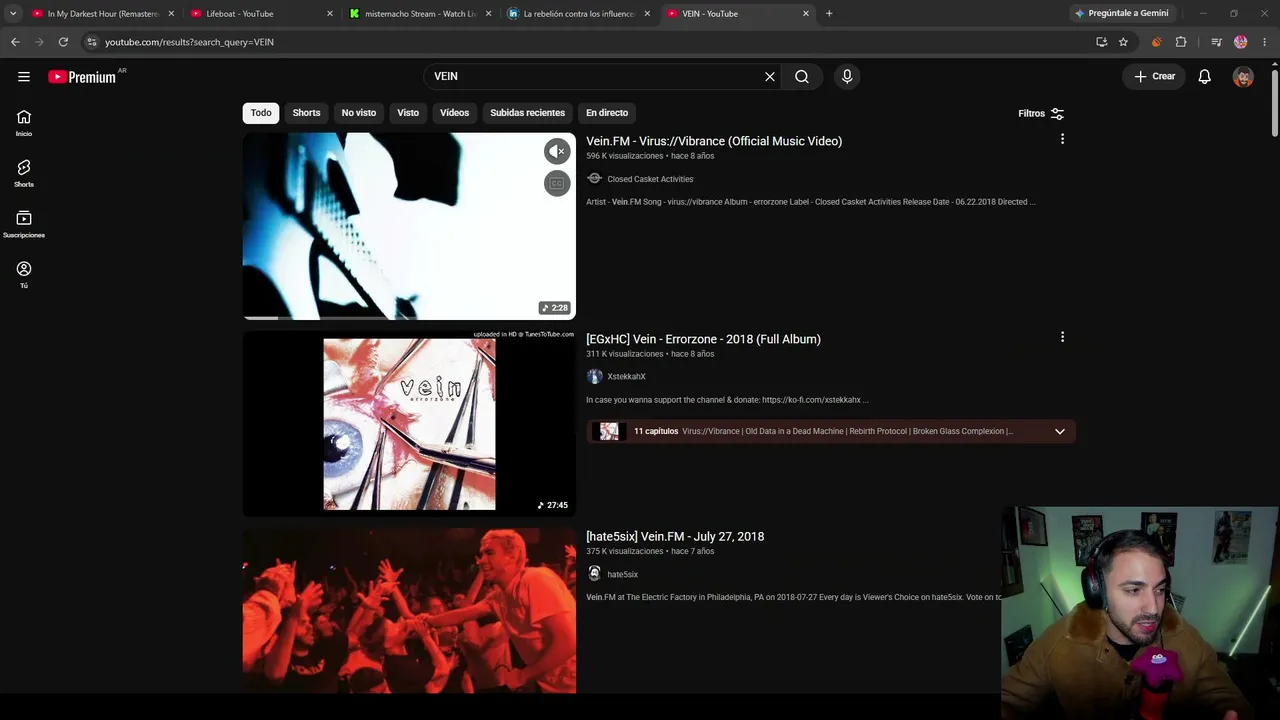1280x720 pixels.
Task: Open options menu for Virus://Vibrance video
Action: pyautogui.click(x=1062, y=139)
